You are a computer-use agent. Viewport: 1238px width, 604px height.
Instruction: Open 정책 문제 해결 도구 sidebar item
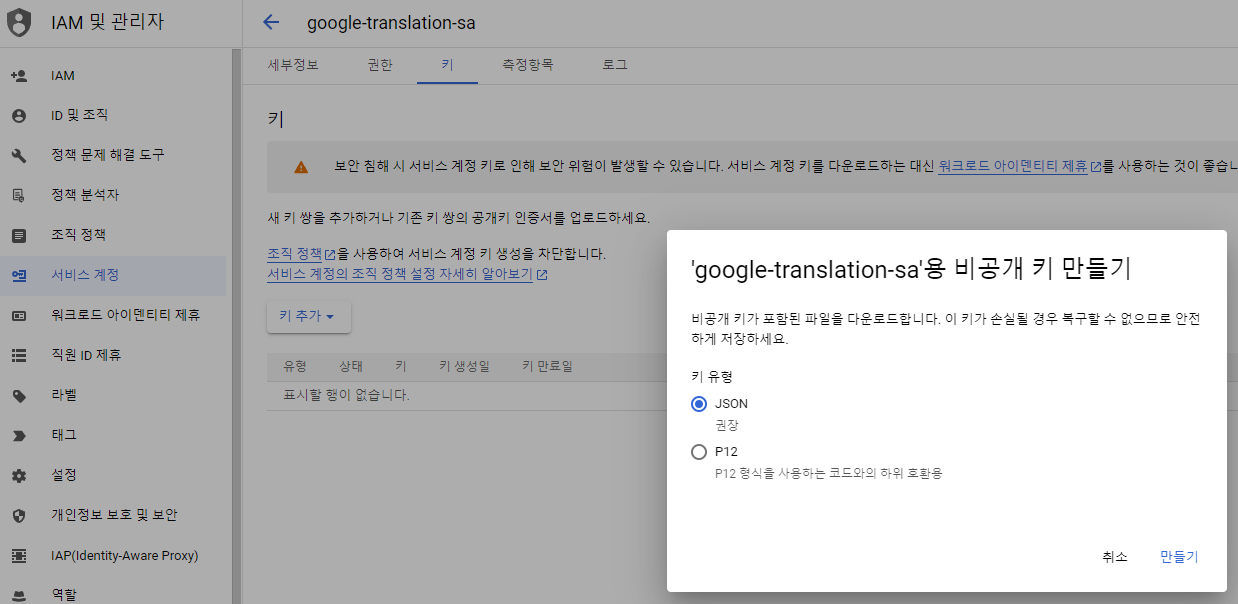point(113,155)
